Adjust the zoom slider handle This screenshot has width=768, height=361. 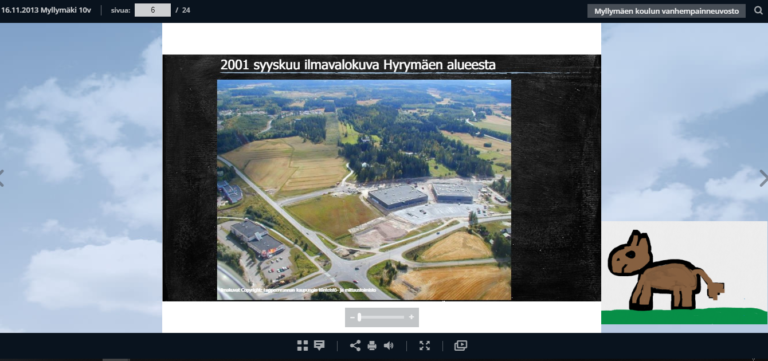(x=360, y=317)
